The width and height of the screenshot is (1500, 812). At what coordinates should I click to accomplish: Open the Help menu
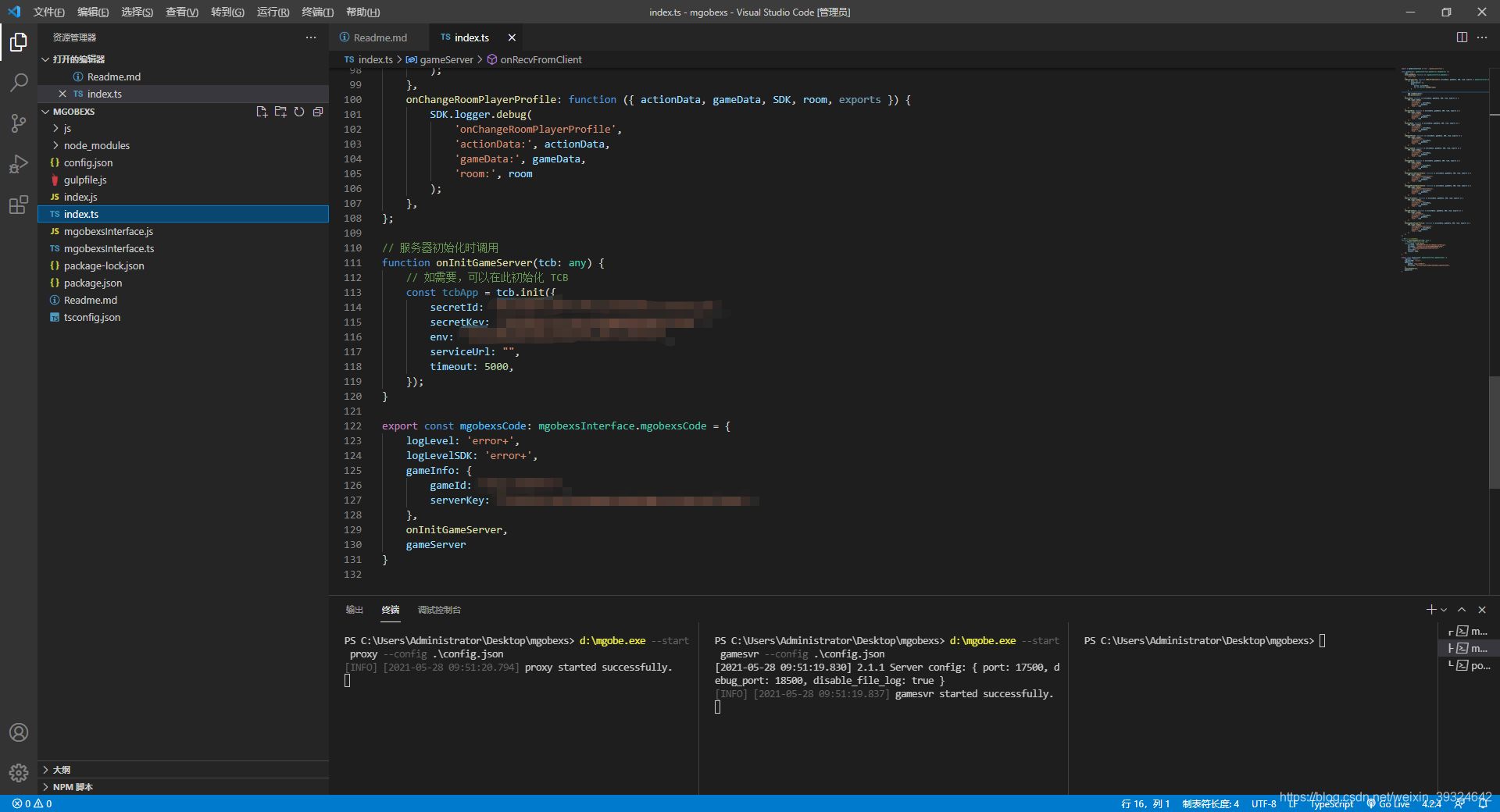click(362, 12)
